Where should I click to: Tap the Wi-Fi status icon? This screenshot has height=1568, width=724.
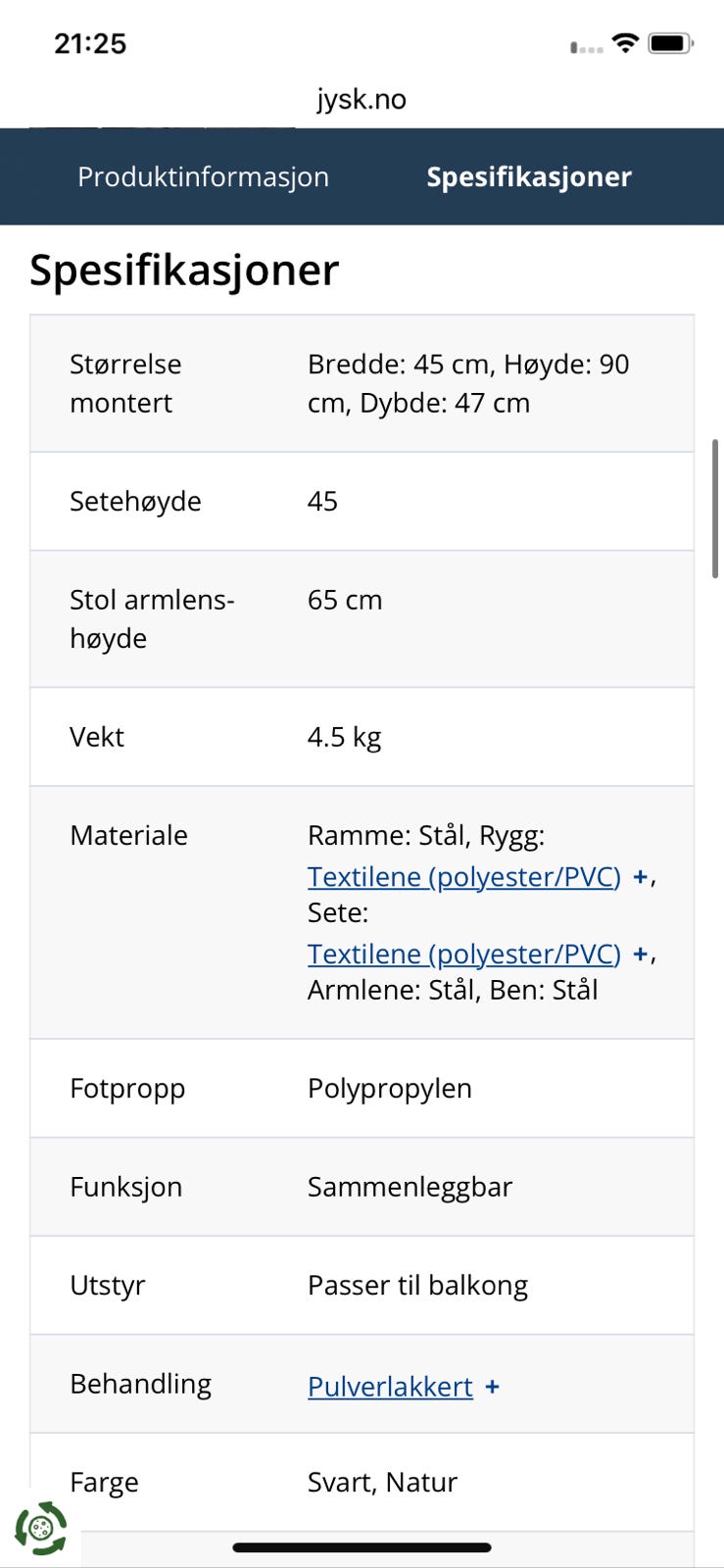pyautogui.click(x=624, y=43)
